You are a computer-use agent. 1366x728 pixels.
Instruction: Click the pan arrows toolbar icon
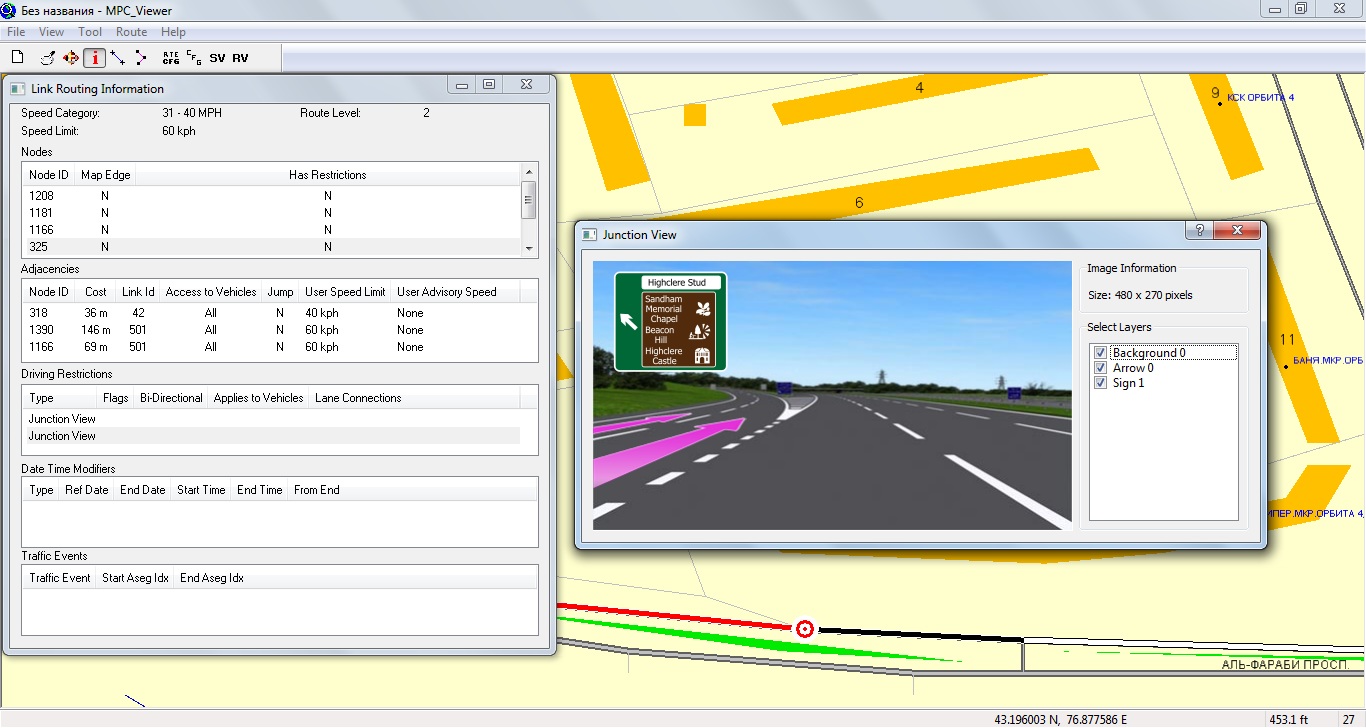click(x=71, y=58)
